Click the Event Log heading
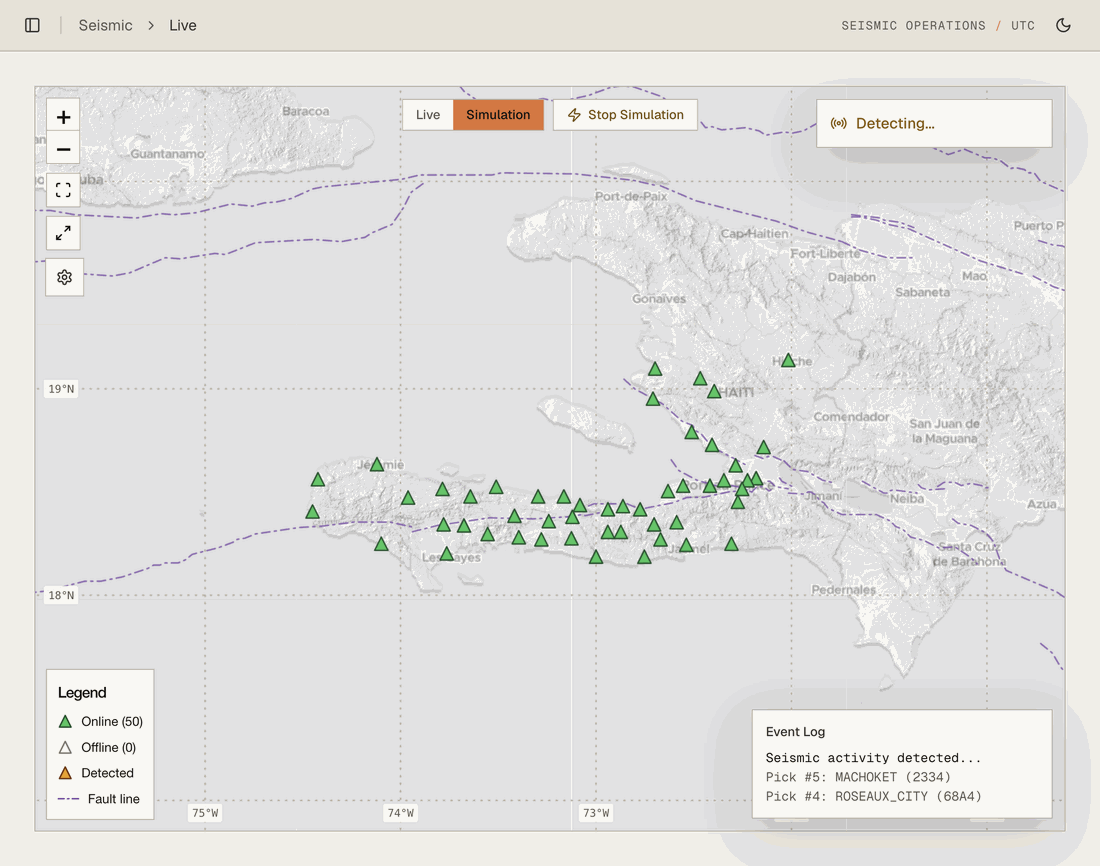This screenshot has width=1100, height=866. [795, 731]
